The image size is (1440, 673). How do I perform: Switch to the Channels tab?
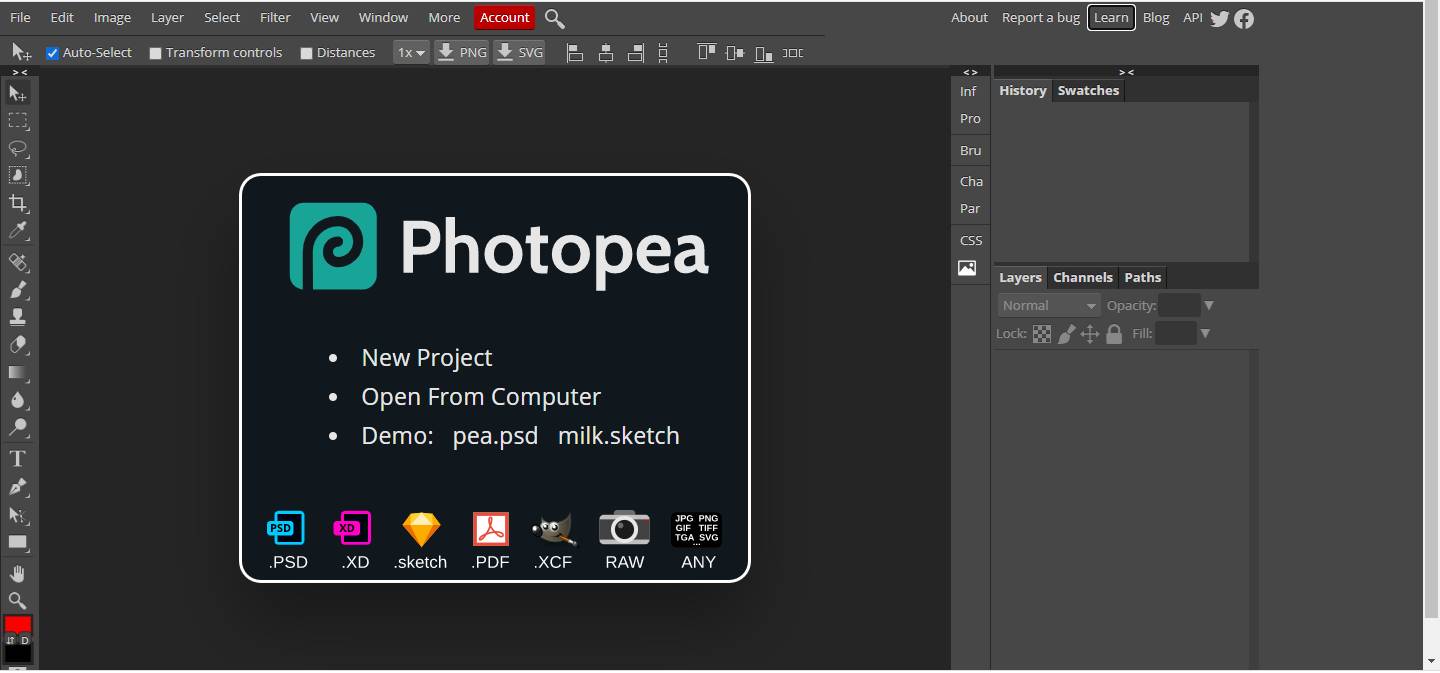(x=1083, y=278)
